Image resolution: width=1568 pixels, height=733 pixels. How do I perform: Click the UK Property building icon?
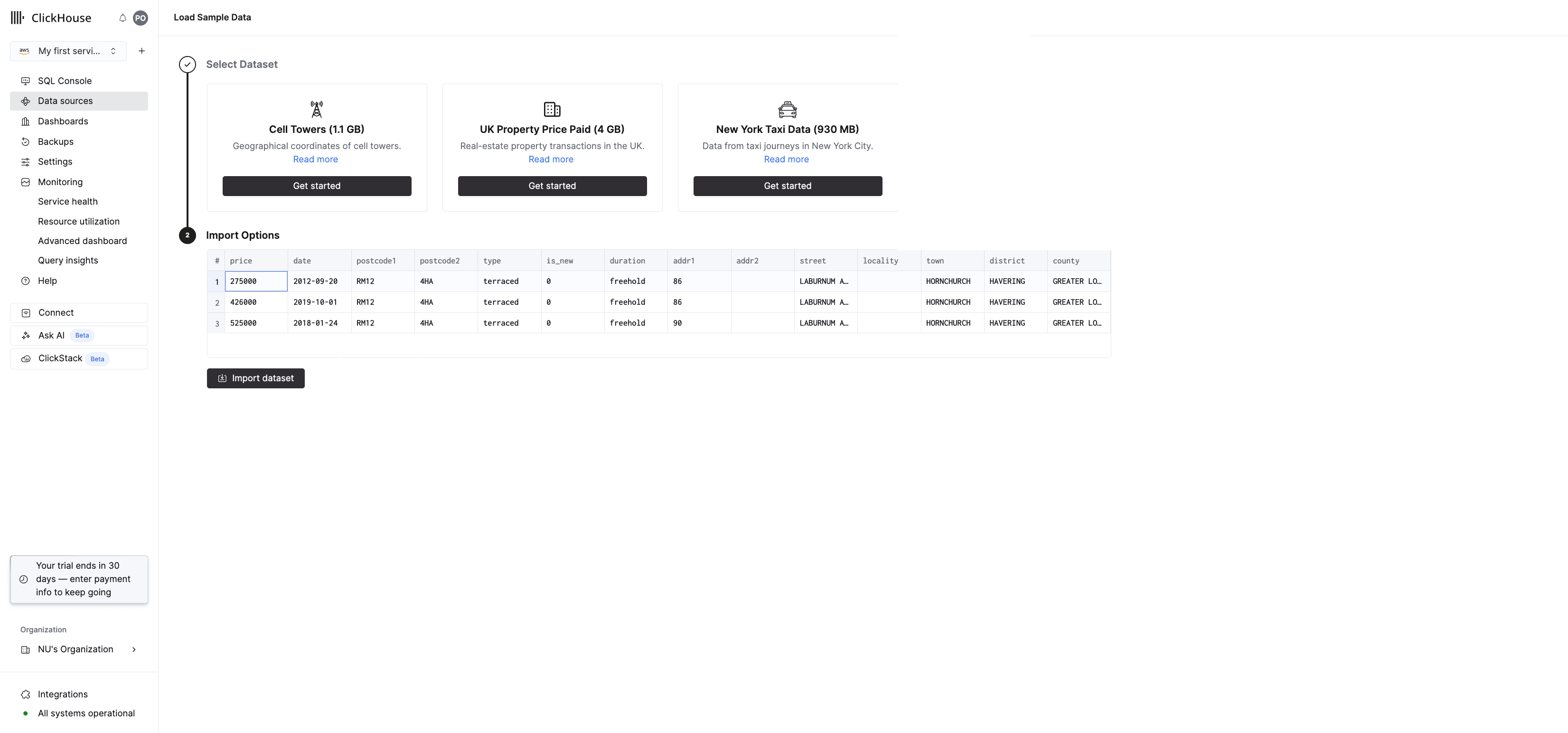coord(552,109)
